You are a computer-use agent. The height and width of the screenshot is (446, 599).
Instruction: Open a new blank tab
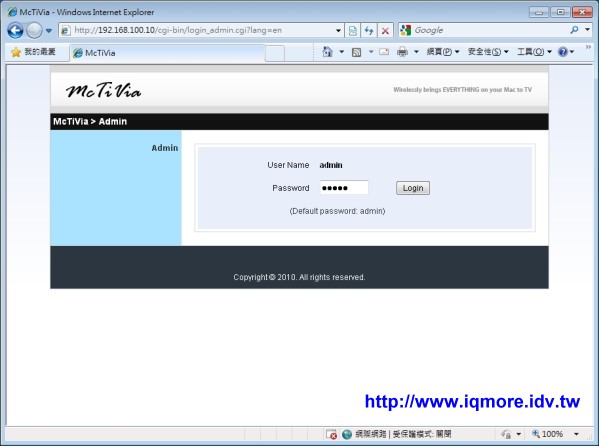click(x=275, y=53)
